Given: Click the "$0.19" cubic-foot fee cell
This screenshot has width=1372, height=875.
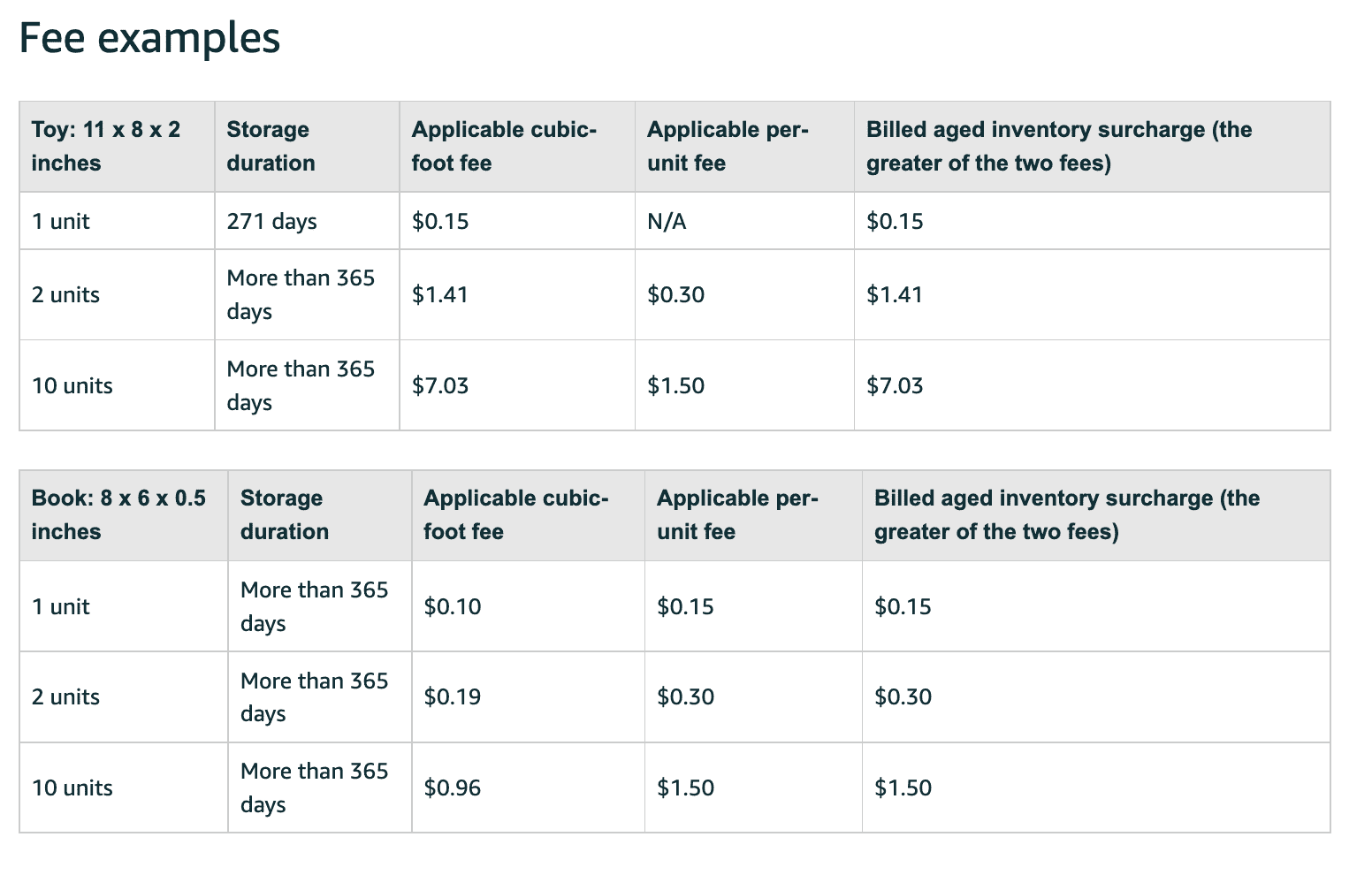Looking at the screenshot, I should pyautogui.click(x=453, y=696).
